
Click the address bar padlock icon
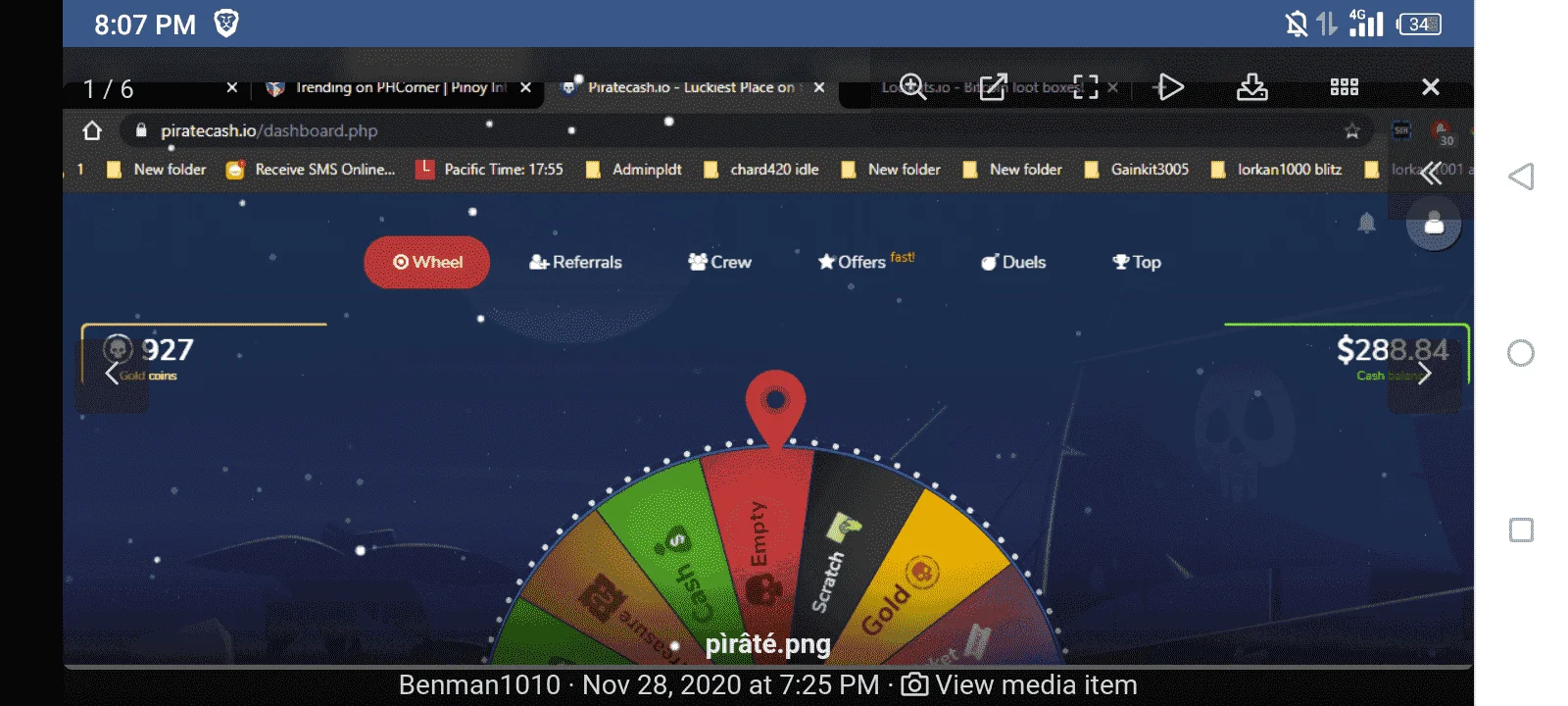141,130
